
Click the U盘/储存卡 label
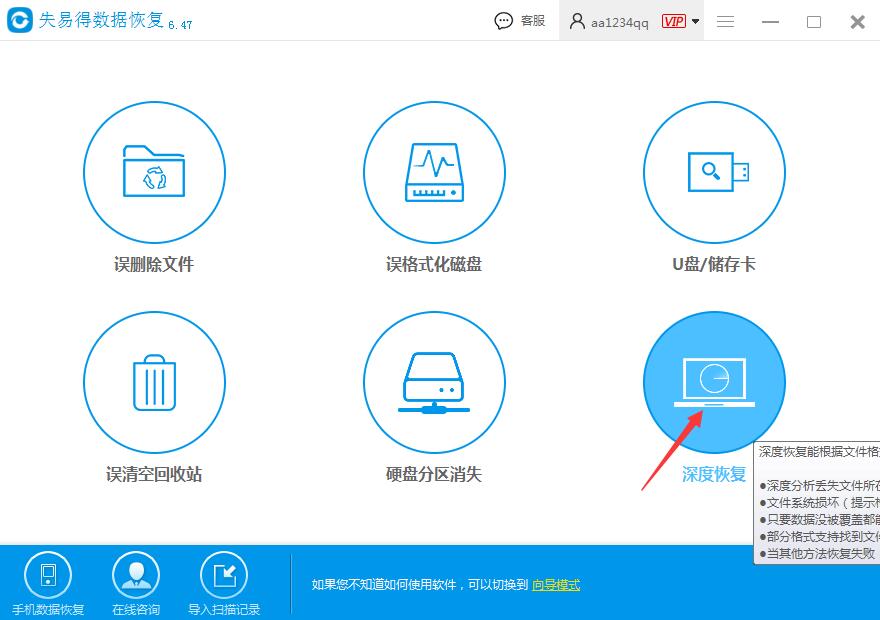pos(714,264)
